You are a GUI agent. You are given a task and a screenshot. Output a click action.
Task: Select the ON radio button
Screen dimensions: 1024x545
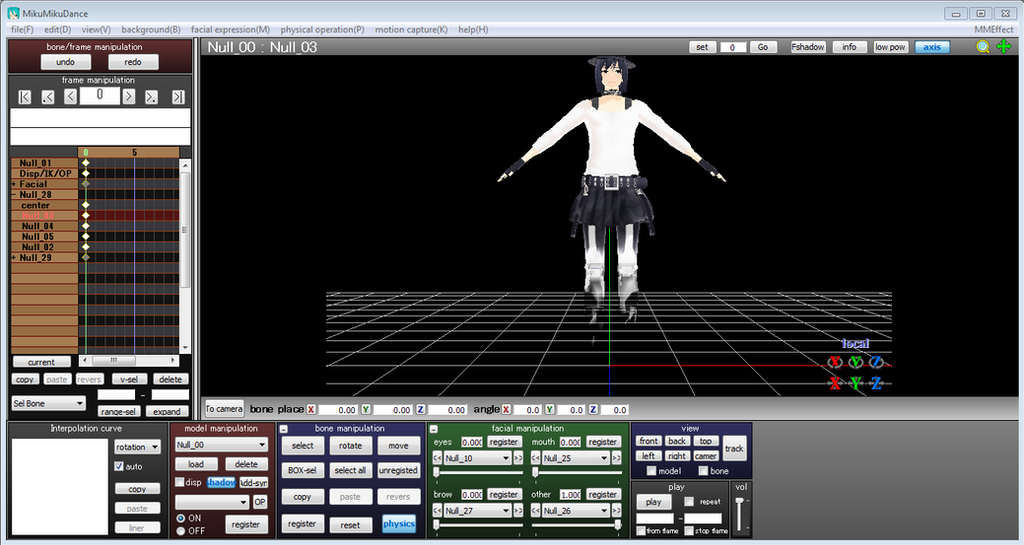click(181, 518)
